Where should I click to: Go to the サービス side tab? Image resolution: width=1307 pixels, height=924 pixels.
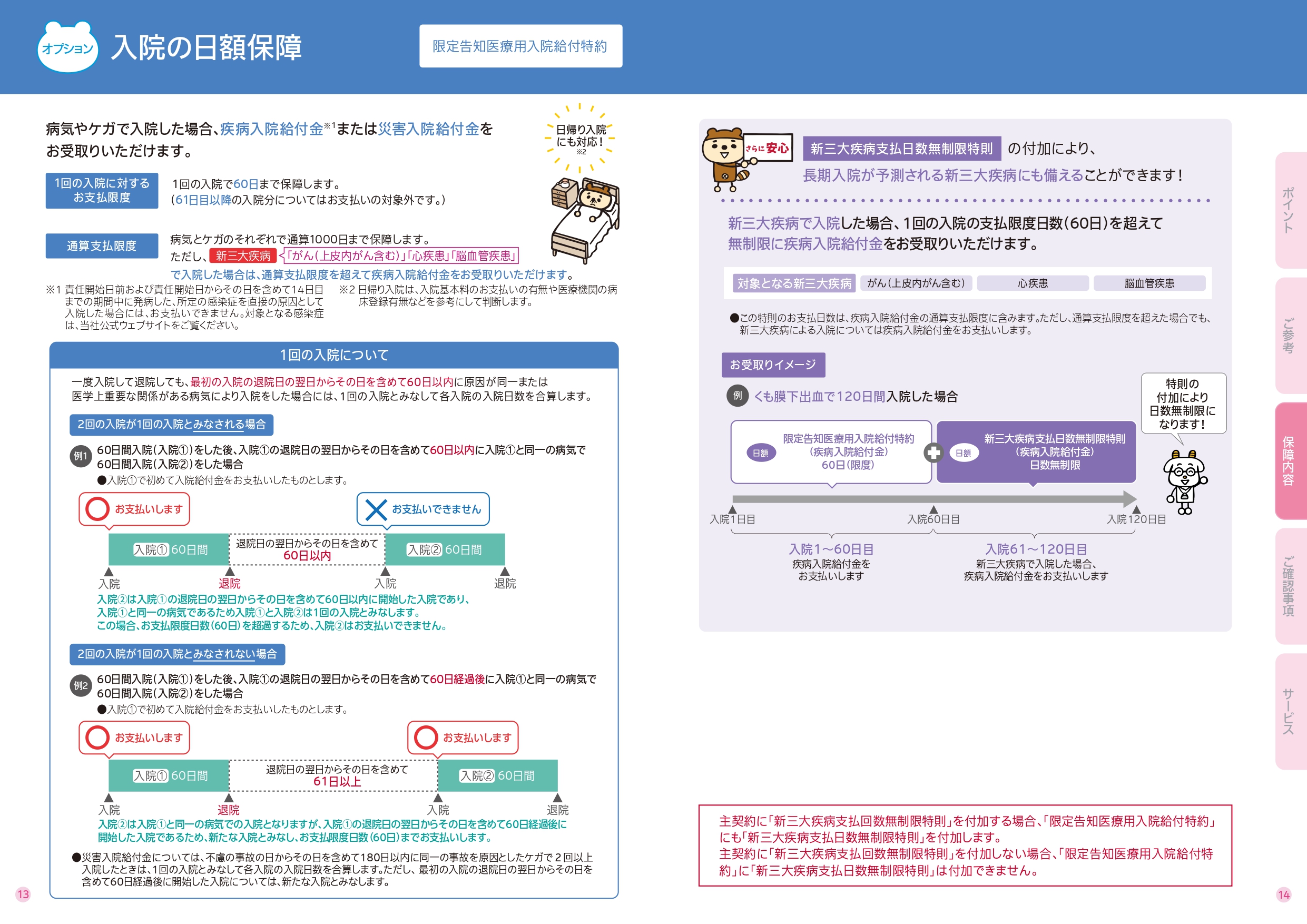(x=1288, y=711)
